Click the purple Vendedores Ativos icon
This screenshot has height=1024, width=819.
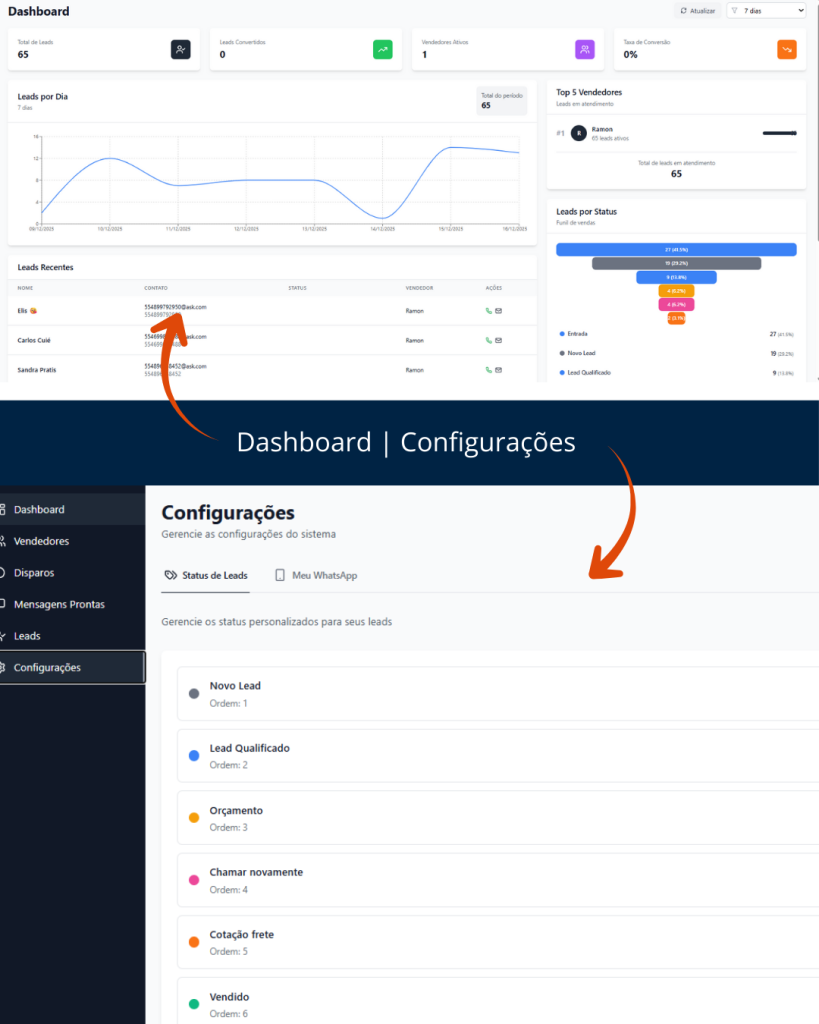(x=585, y=49)
